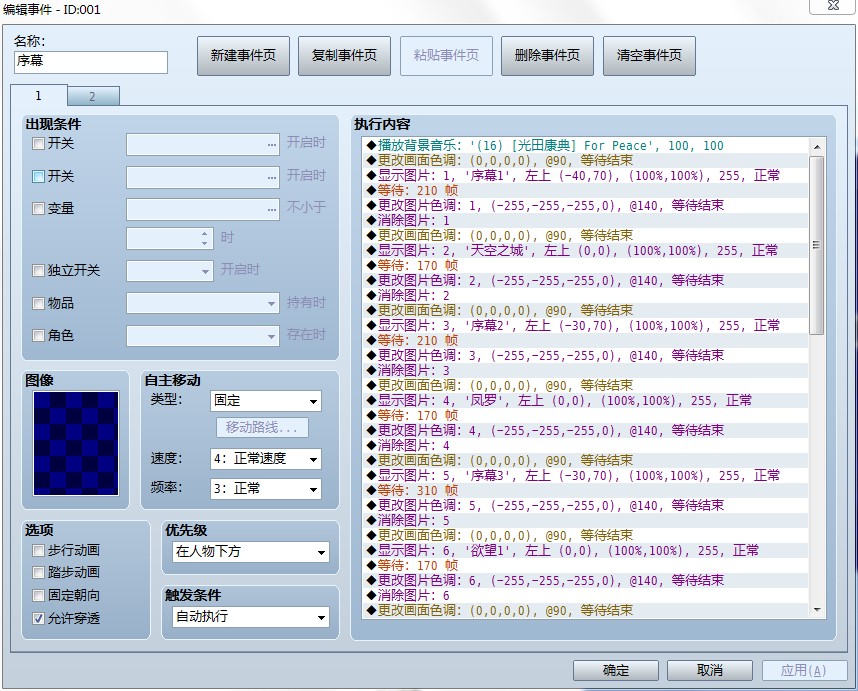Click the 执行内容 vertical scrollbar thumb
This screenshot has width=858, height=691.
(x=816, y=245)
